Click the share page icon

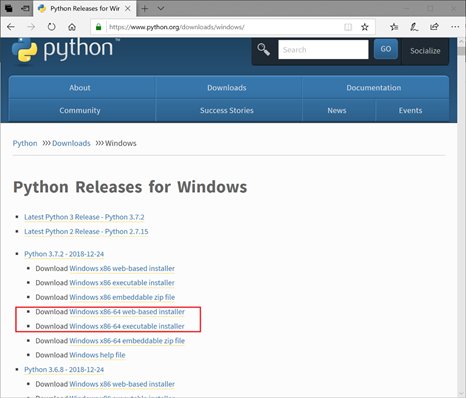click(434, 27)
